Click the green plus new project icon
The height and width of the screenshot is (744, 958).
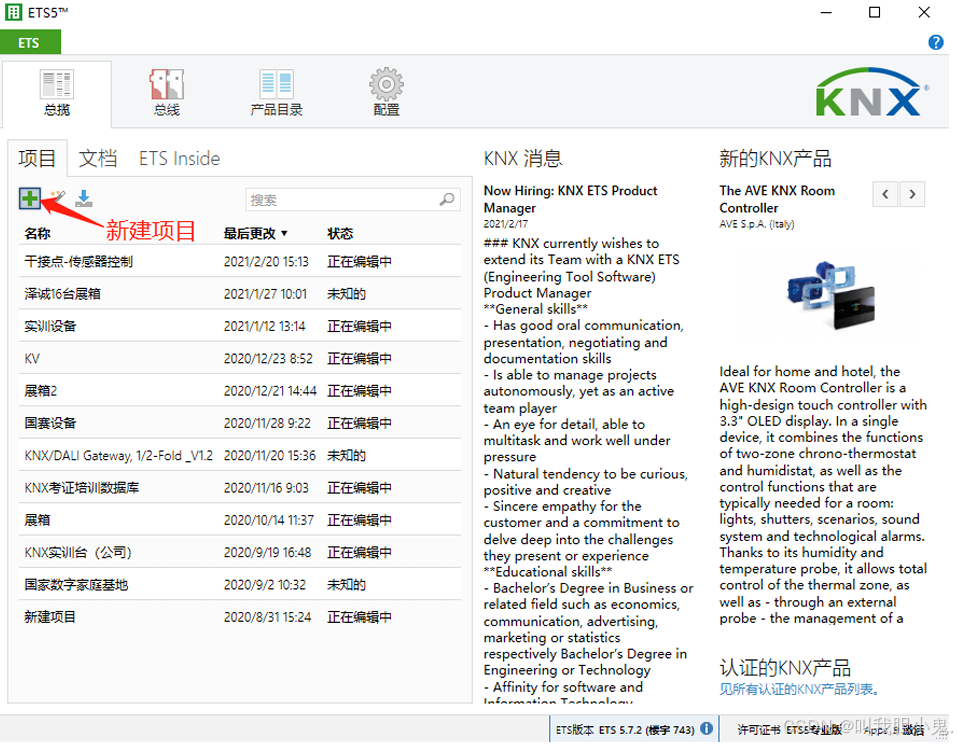pos(30,199)
